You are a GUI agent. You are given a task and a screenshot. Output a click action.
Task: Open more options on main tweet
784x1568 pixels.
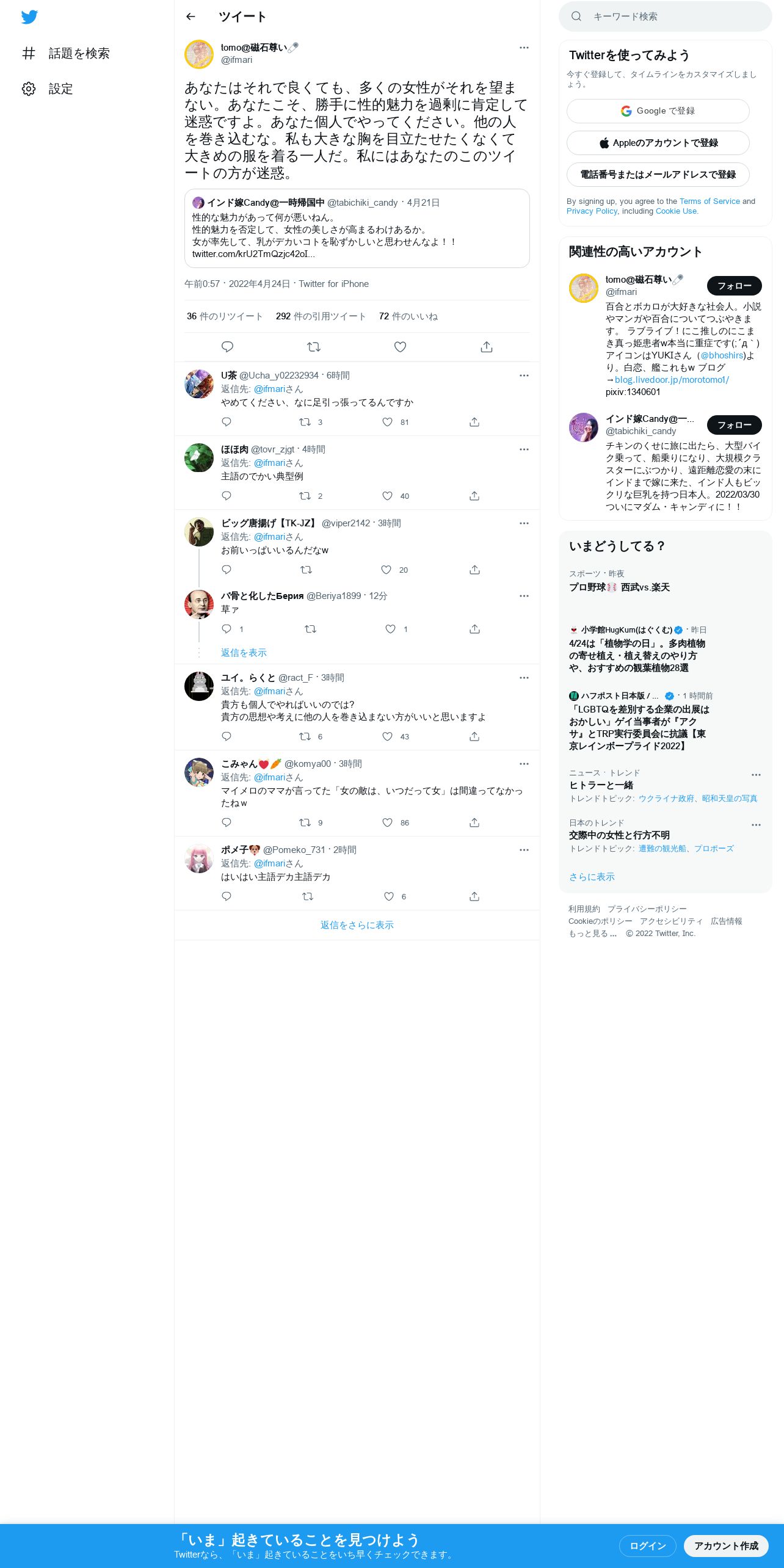(524, 48)
